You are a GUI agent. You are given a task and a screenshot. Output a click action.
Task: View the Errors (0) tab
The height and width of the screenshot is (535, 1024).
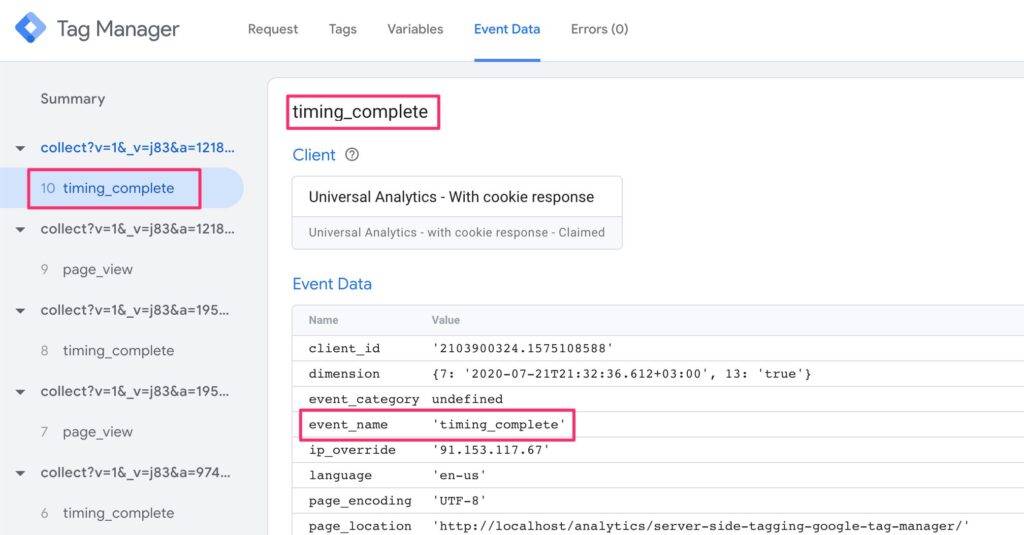click(x=599, y=29)
